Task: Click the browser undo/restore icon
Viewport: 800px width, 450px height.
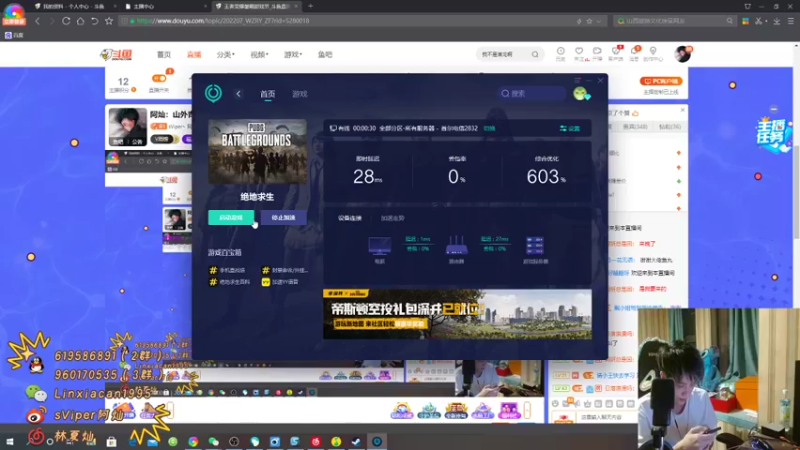Action: click(x=94, y=21)
